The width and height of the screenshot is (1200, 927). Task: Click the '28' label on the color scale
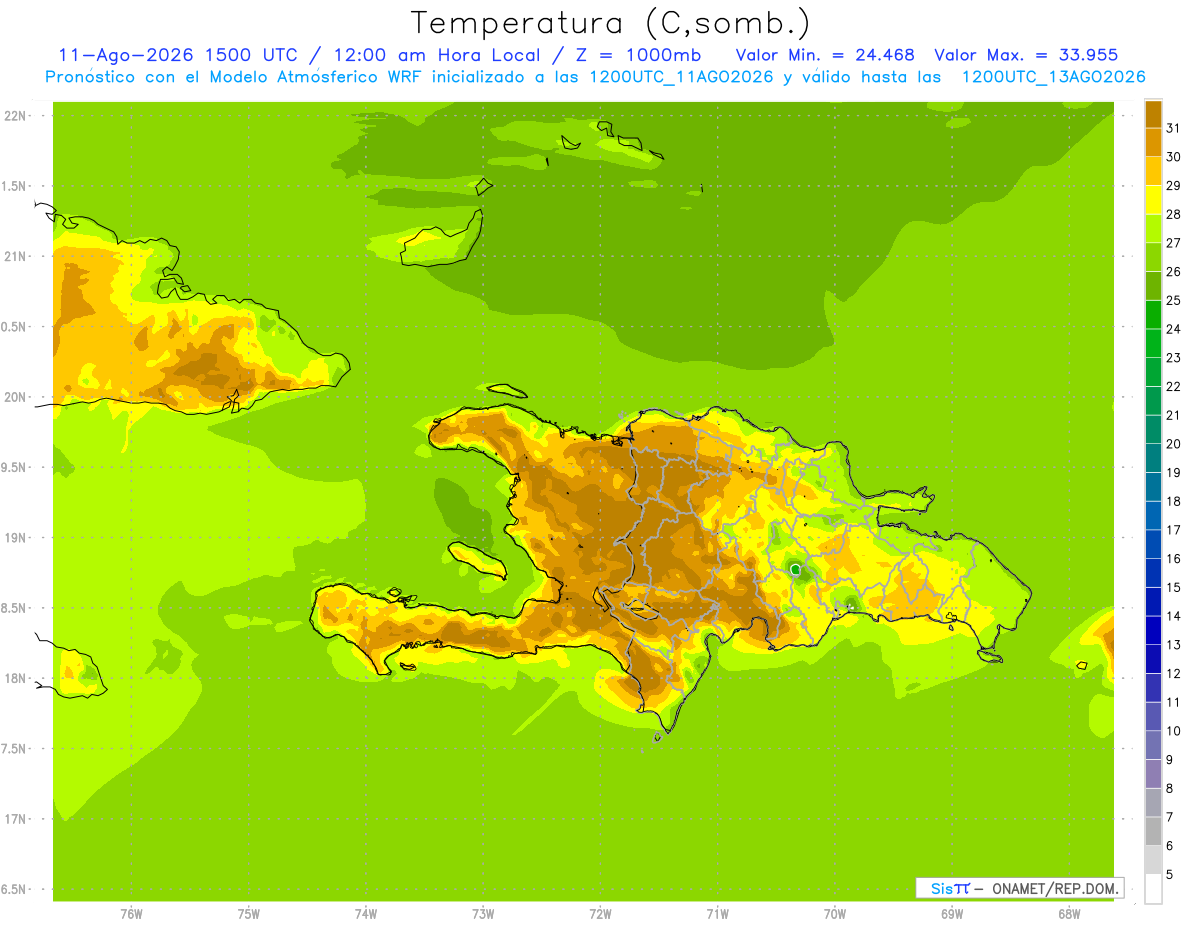point(1173,214)
